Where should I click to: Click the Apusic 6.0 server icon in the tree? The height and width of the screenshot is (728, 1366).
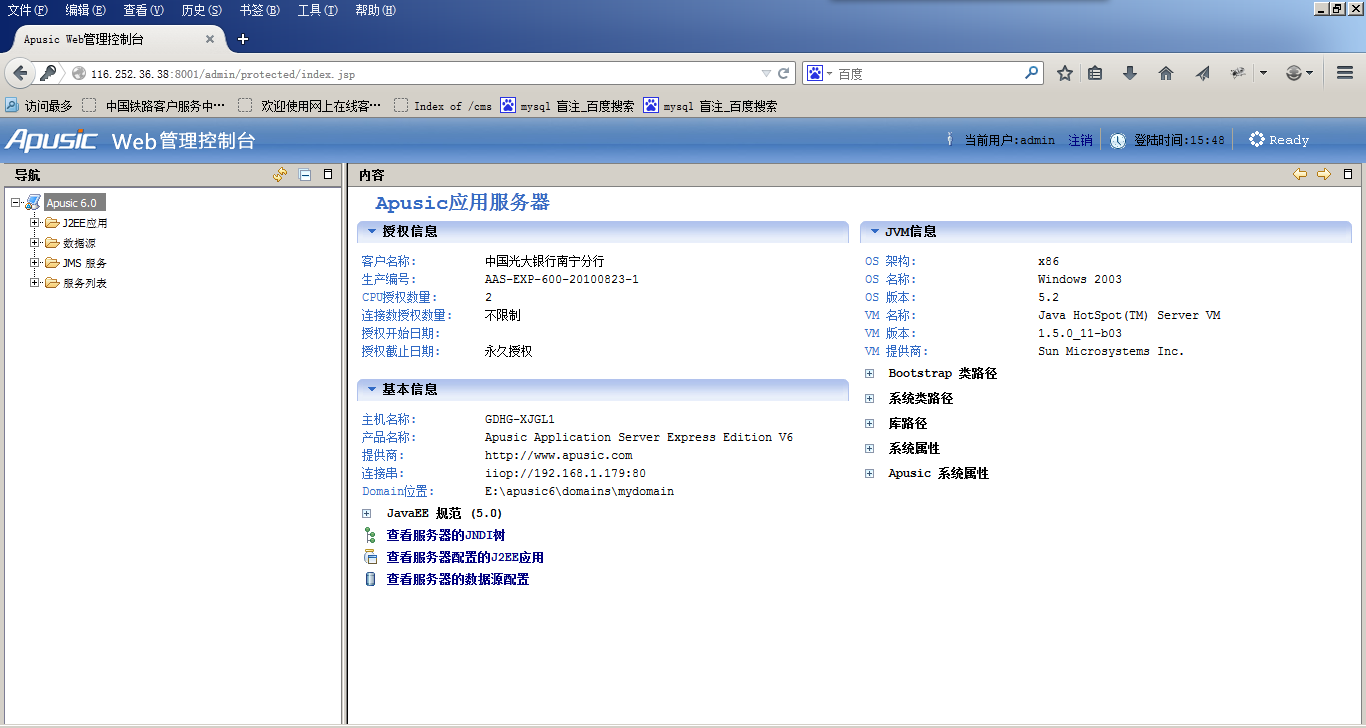pyautogui.click(x=33, y=203)
